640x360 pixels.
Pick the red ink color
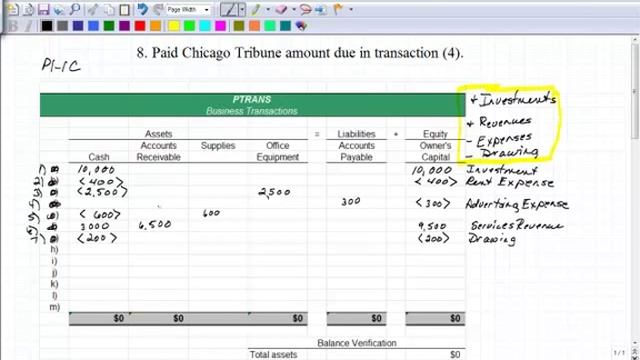point(140,26)
